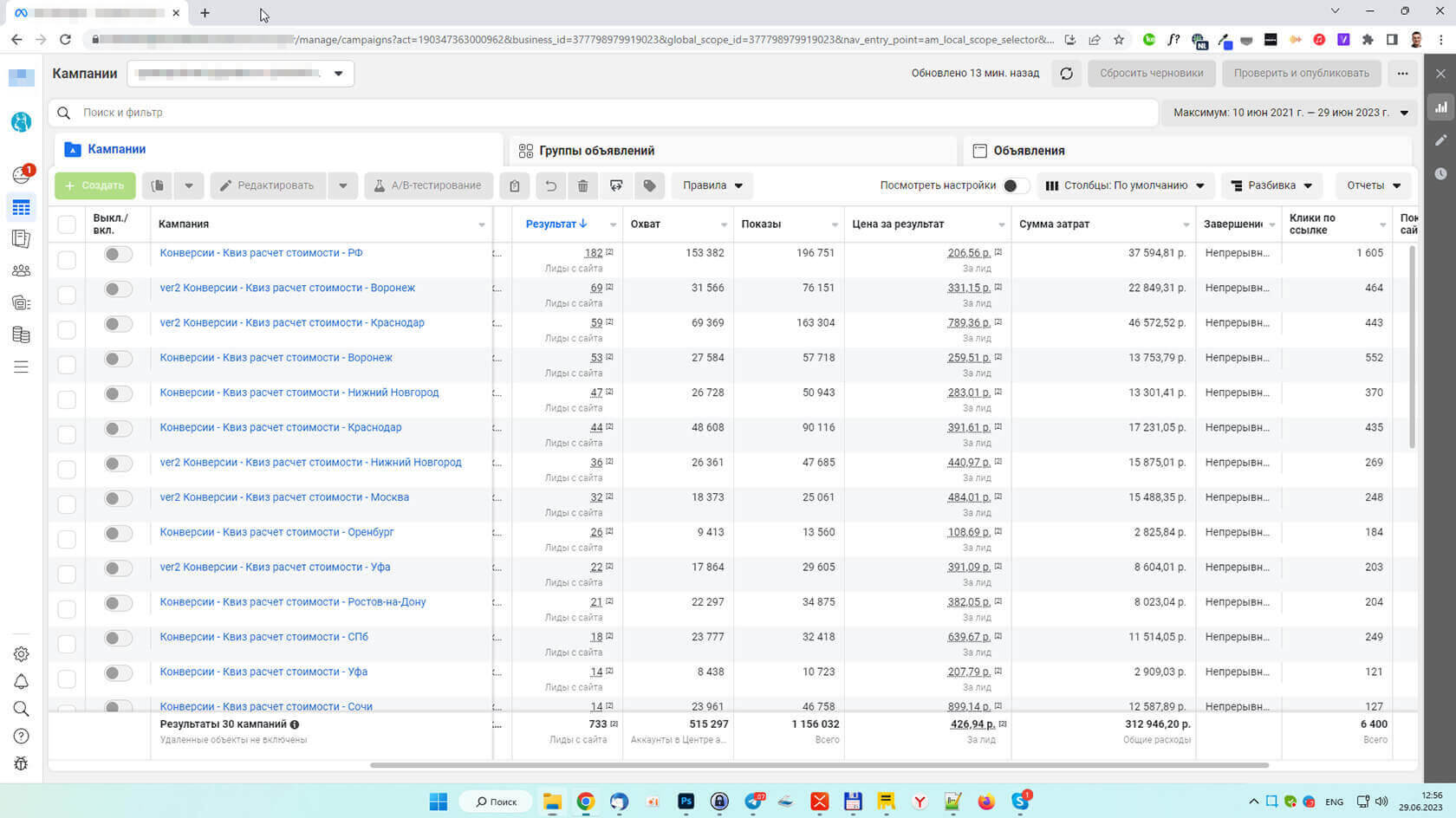Open the notifications bell in left sidebar
Viewport: 1456px width, 818px height.
tap(22, 682)
